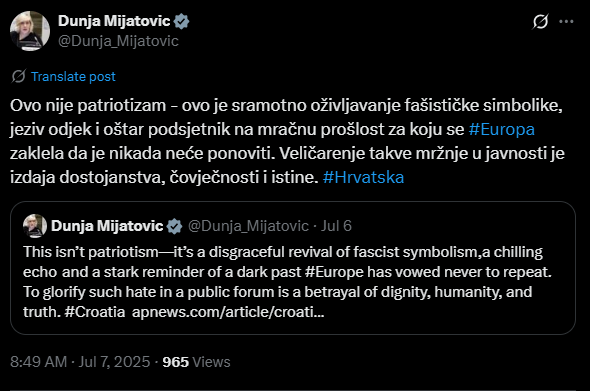
Task: Click the apnews.com article link text
Action: (x=228, y=312)
